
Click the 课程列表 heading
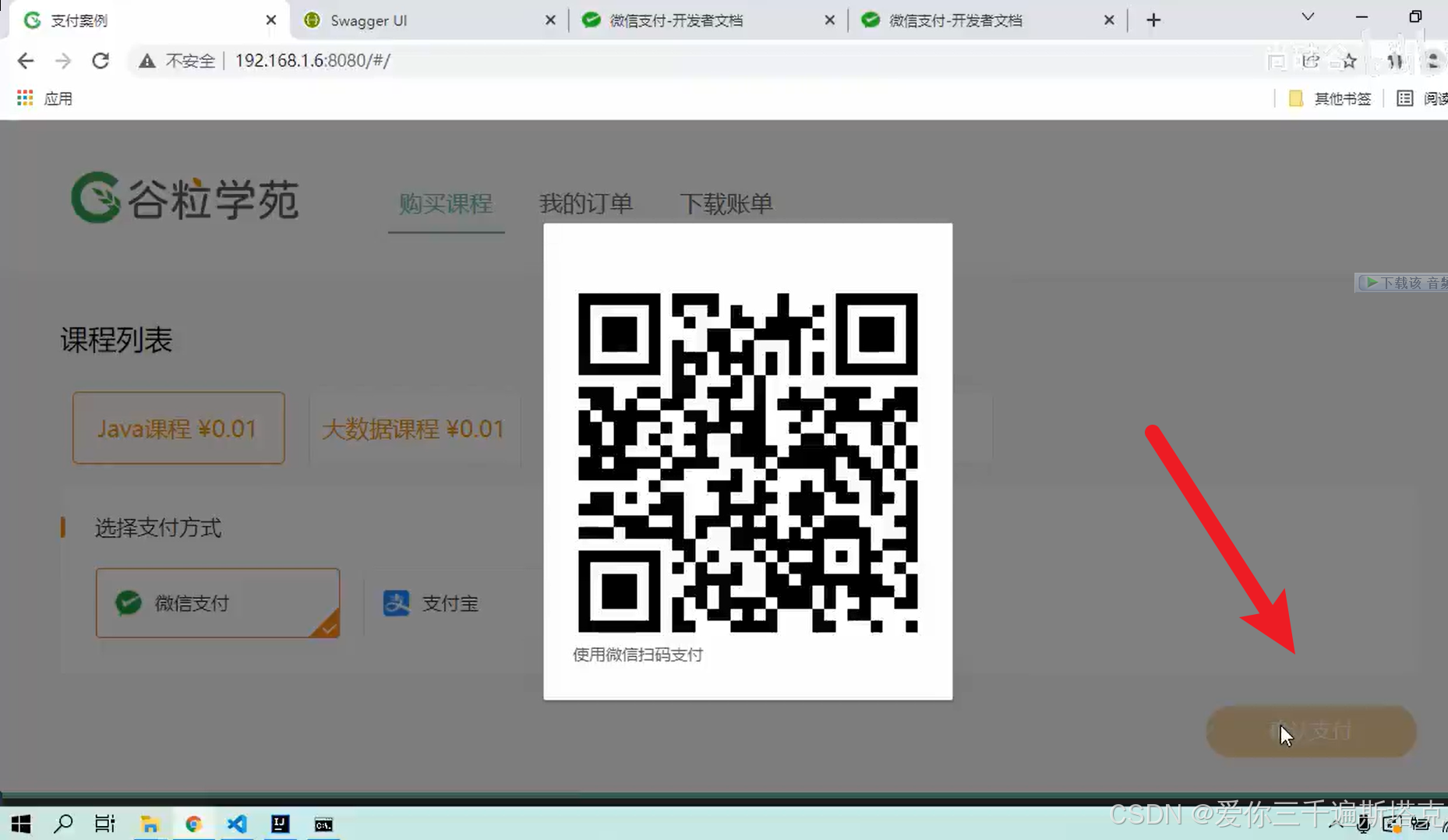[x=116, y=340]
